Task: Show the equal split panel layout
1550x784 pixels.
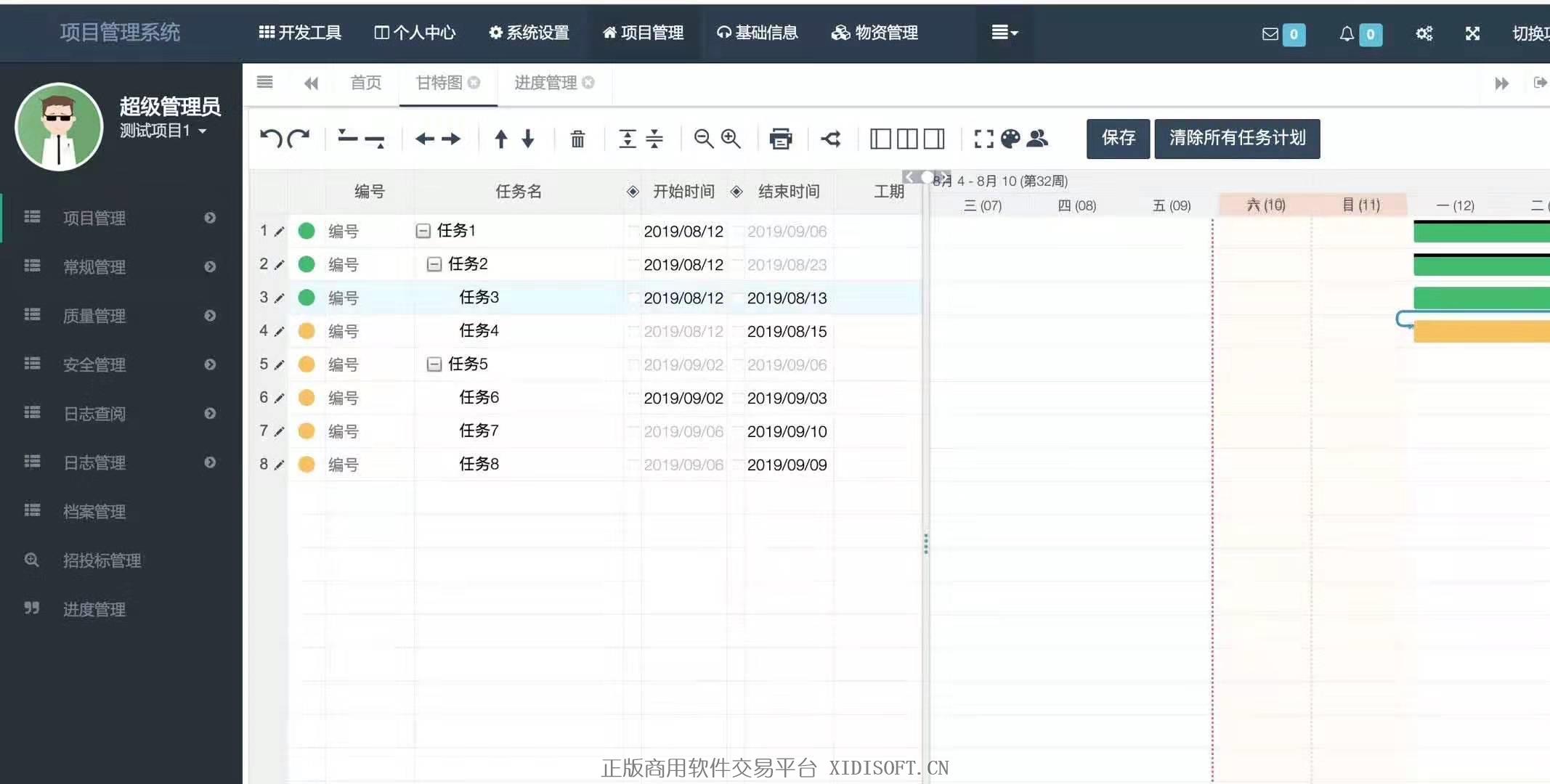Action: (x=907, y=138)
